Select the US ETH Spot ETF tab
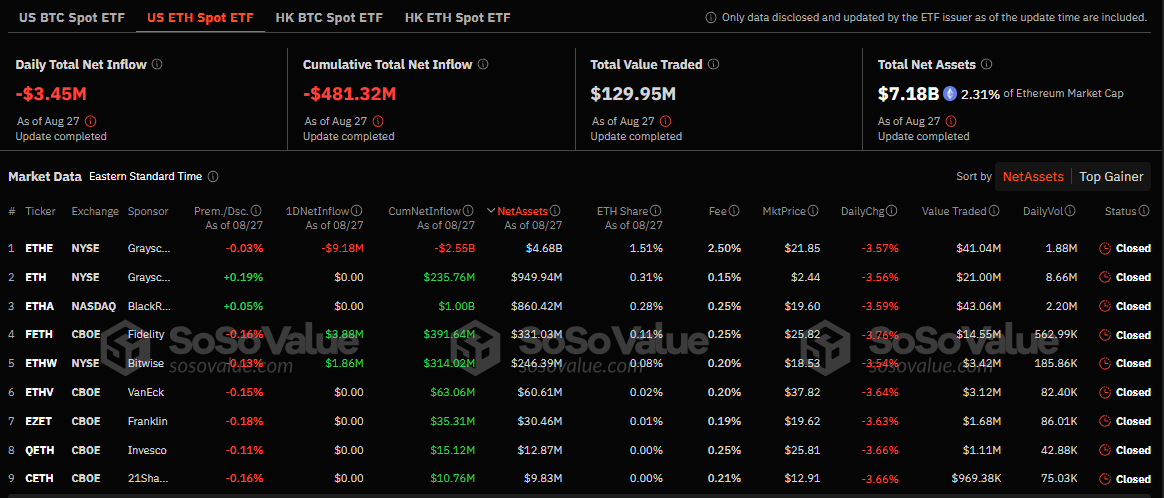The width and height of the screenshot is (1164, 498). 200,17
